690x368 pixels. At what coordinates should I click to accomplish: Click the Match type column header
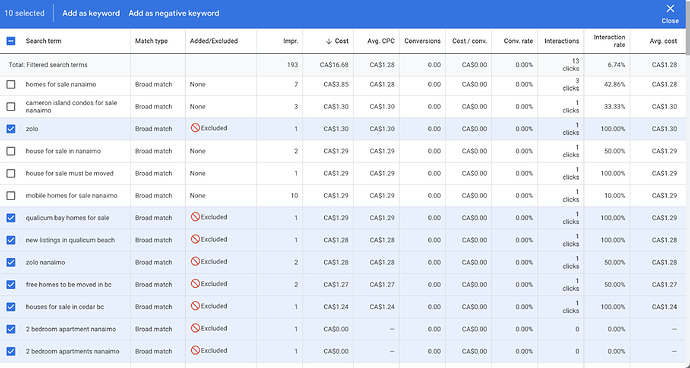[x=151, y=41]
